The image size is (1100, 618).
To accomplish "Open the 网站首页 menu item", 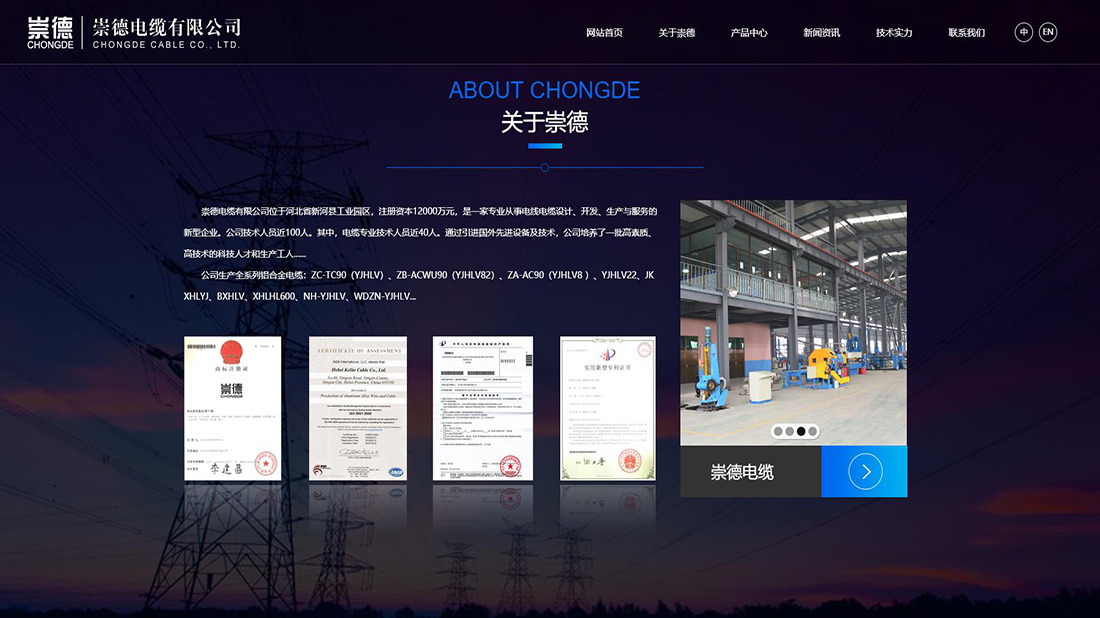I will click(x=604, y=33).
